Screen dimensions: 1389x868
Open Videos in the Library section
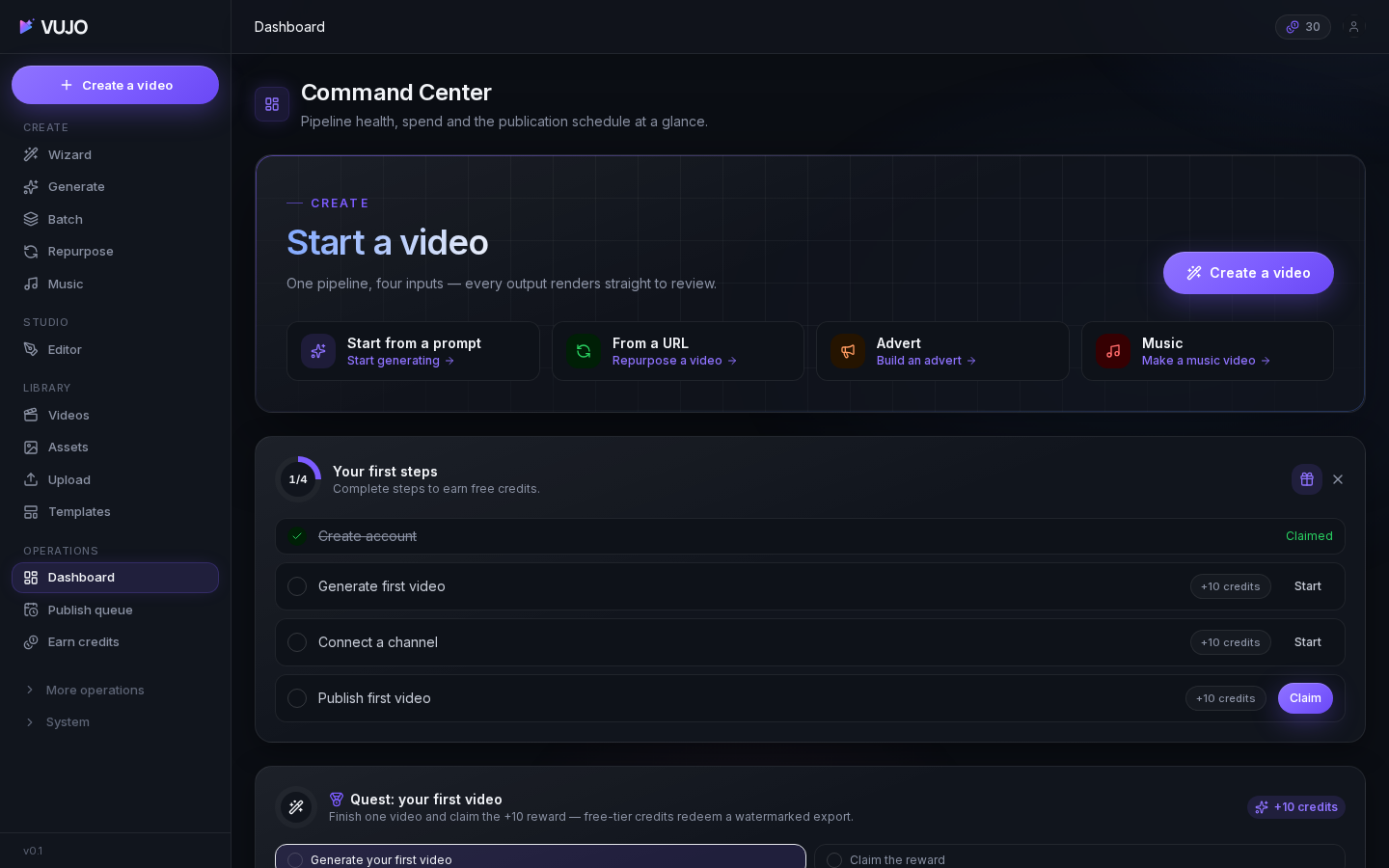tap(115, 415)
